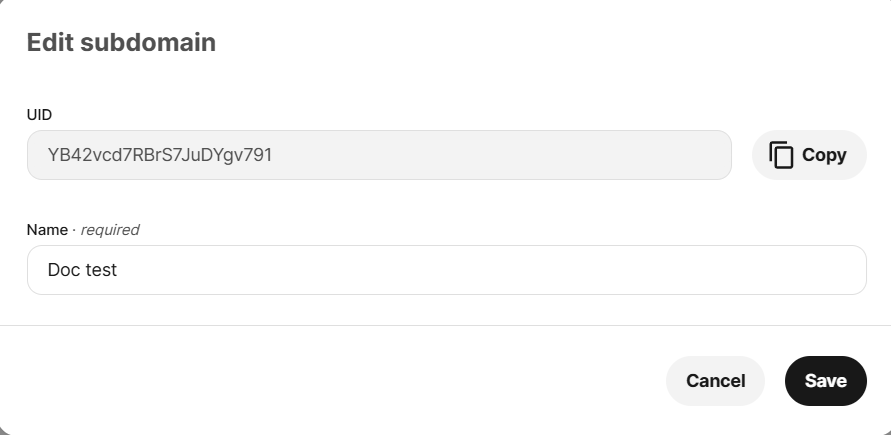The height and width of the screenshot is (435, 891).
Task: Click the word 'Save' on black button
Action: click(x=826, y=381)
